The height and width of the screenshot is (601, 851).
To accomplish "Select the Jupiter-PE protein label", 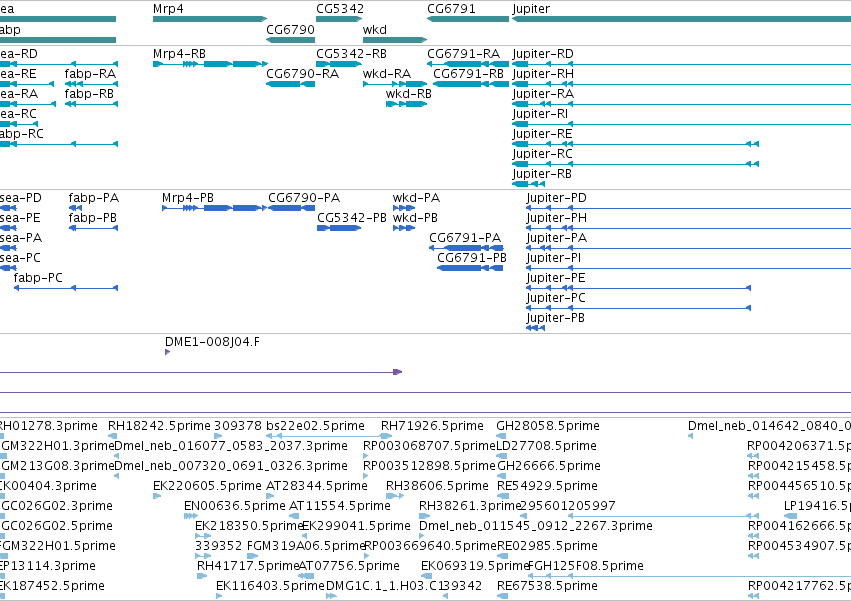I will tap(556, 278).
